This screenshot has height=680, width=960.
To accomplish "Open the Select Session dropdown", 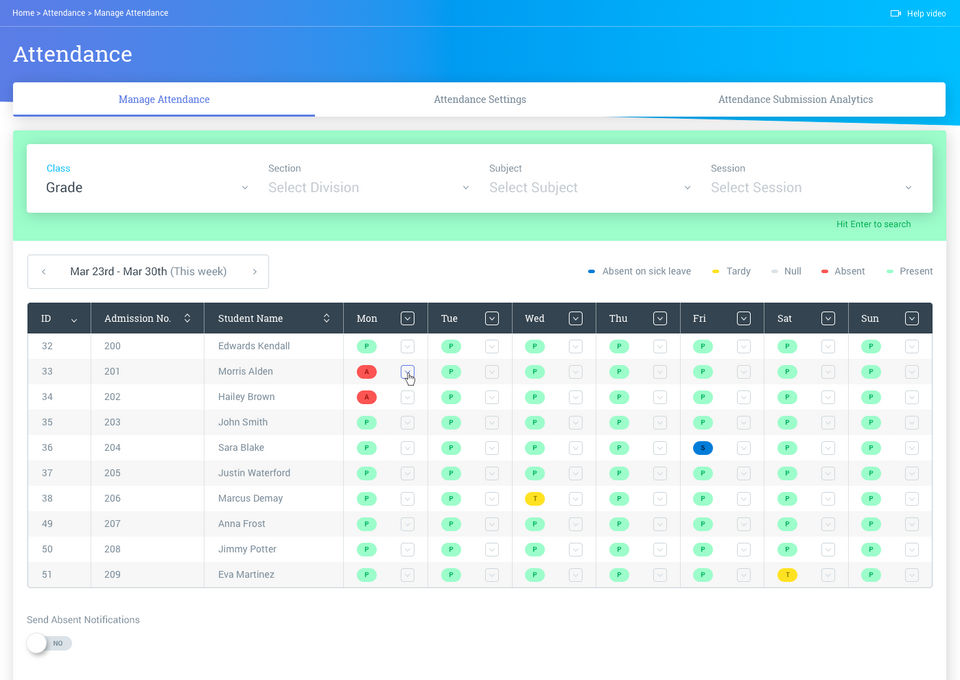I will [x=811, y=188].
